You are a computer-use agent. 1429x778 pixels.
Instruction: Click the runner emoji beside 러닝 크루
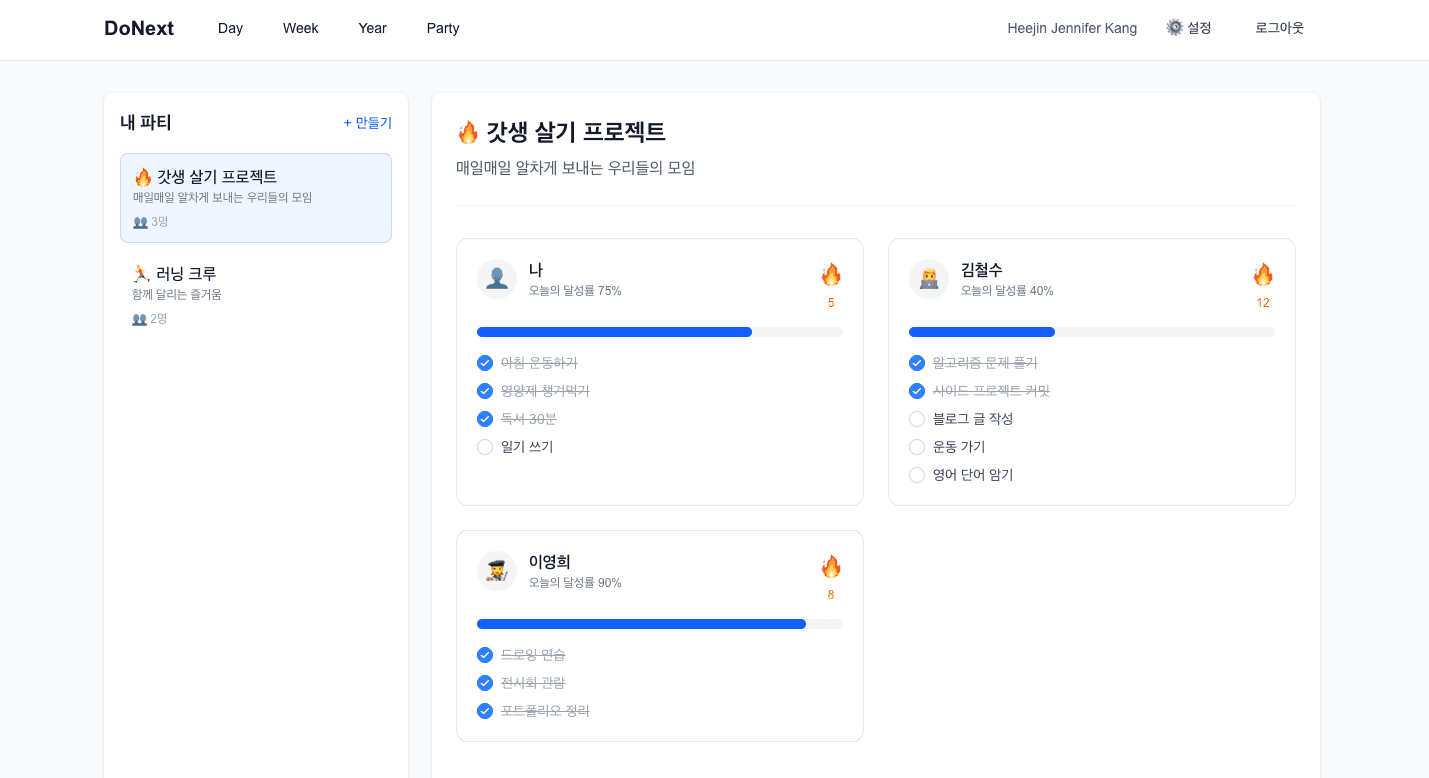140,272
